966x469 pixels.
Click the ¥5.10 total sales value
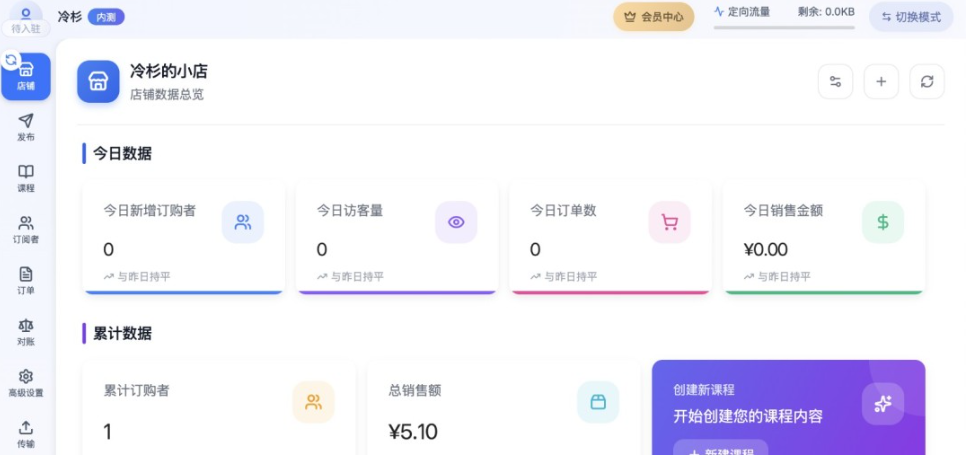tap(413, 431)
